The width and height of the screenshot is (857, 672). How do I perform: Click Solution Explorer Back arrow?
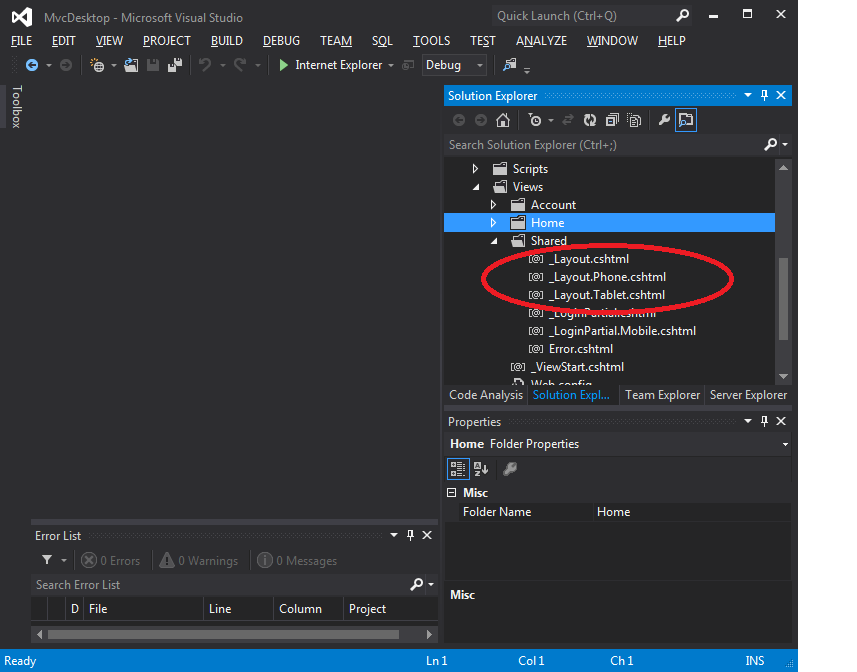(x=459, y=120)
